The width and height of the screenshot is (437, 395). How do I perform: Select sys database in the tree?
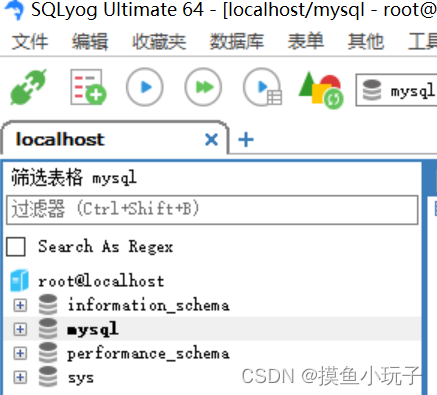click(81, 378)
